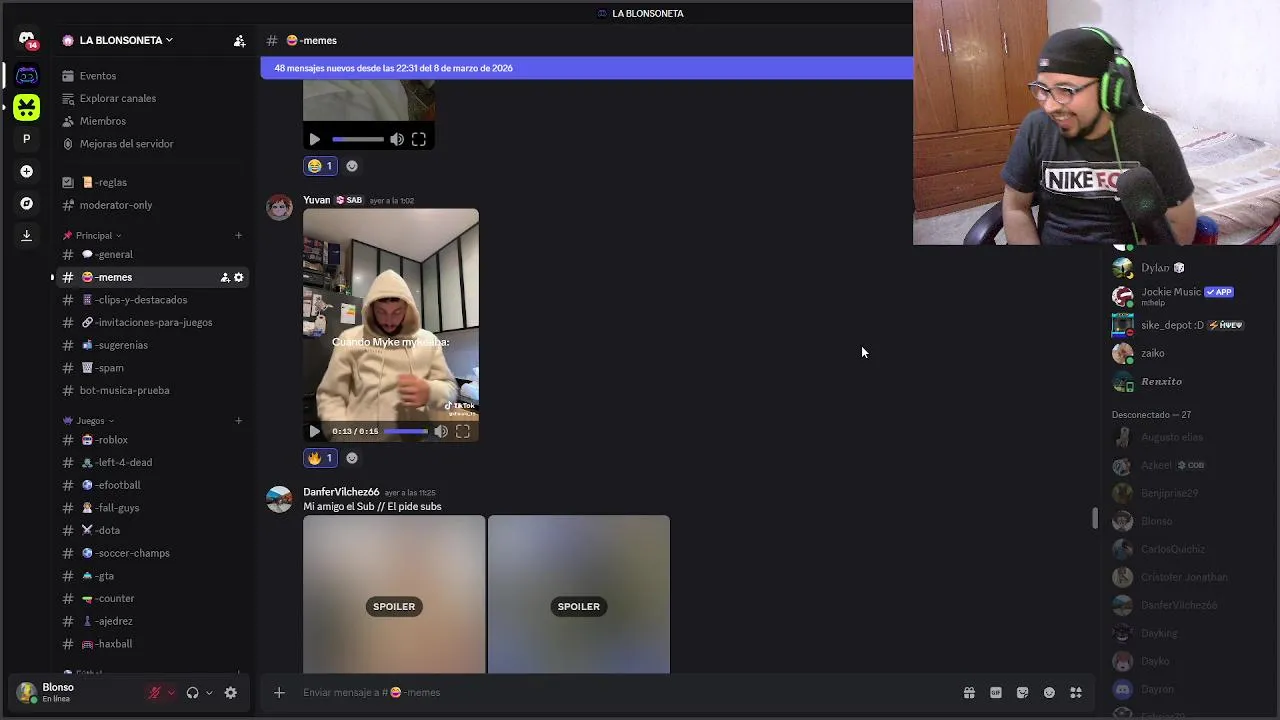The width and height of the screenshot is (1280, 720).
Task: Toggle microphone mute for Blonso
Action: coord(154,692)
